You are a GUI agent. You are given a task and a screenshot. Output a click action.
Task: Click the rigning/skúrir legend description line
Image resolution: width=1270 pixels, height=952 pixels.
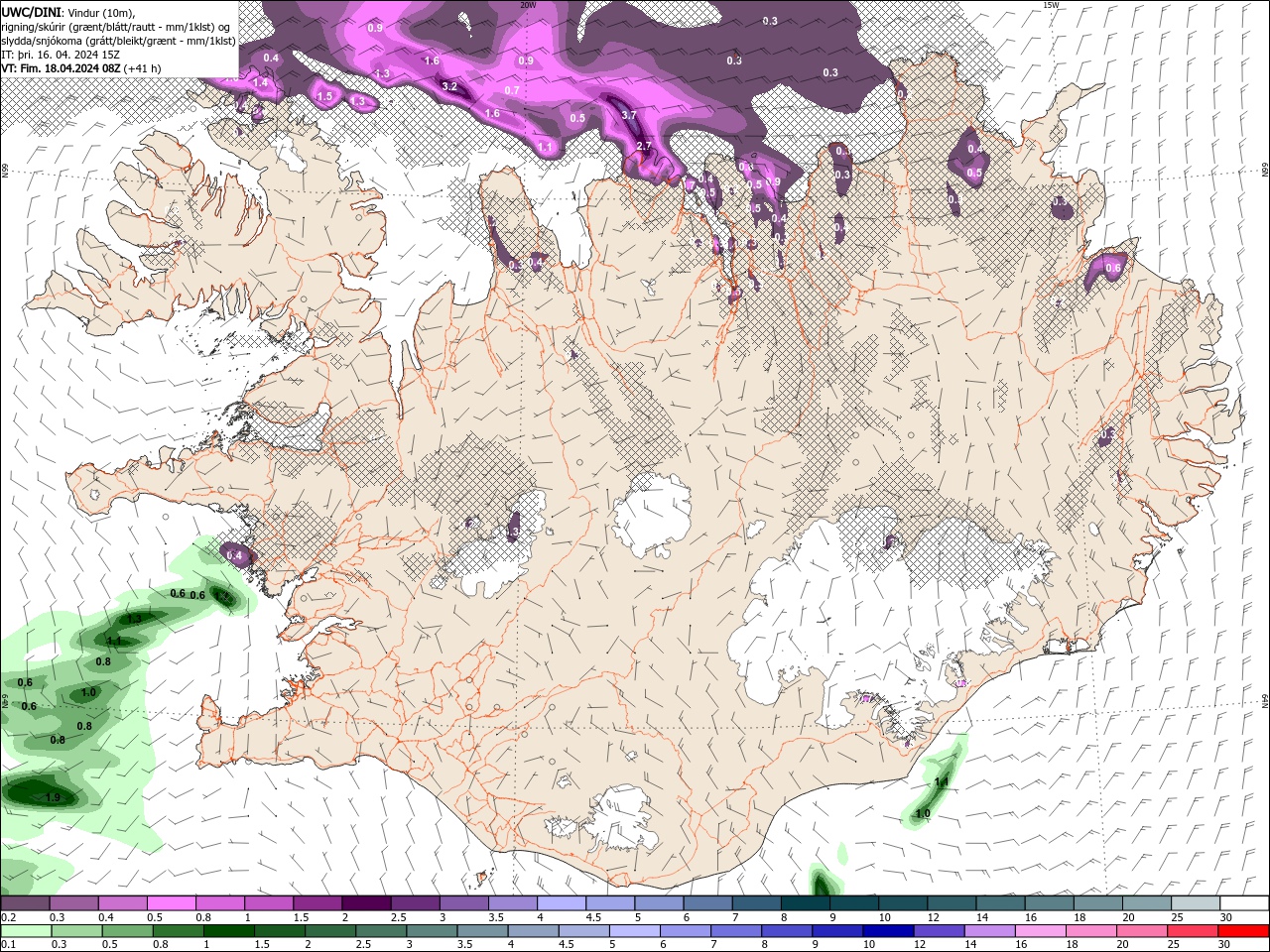point(116,27)
